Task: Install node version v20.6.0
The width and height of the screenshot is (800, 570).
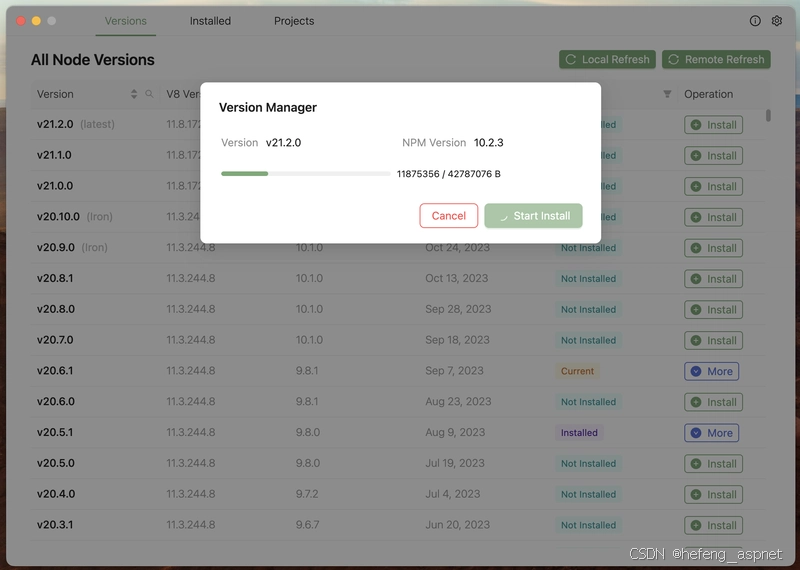Action: pos(713,402)
